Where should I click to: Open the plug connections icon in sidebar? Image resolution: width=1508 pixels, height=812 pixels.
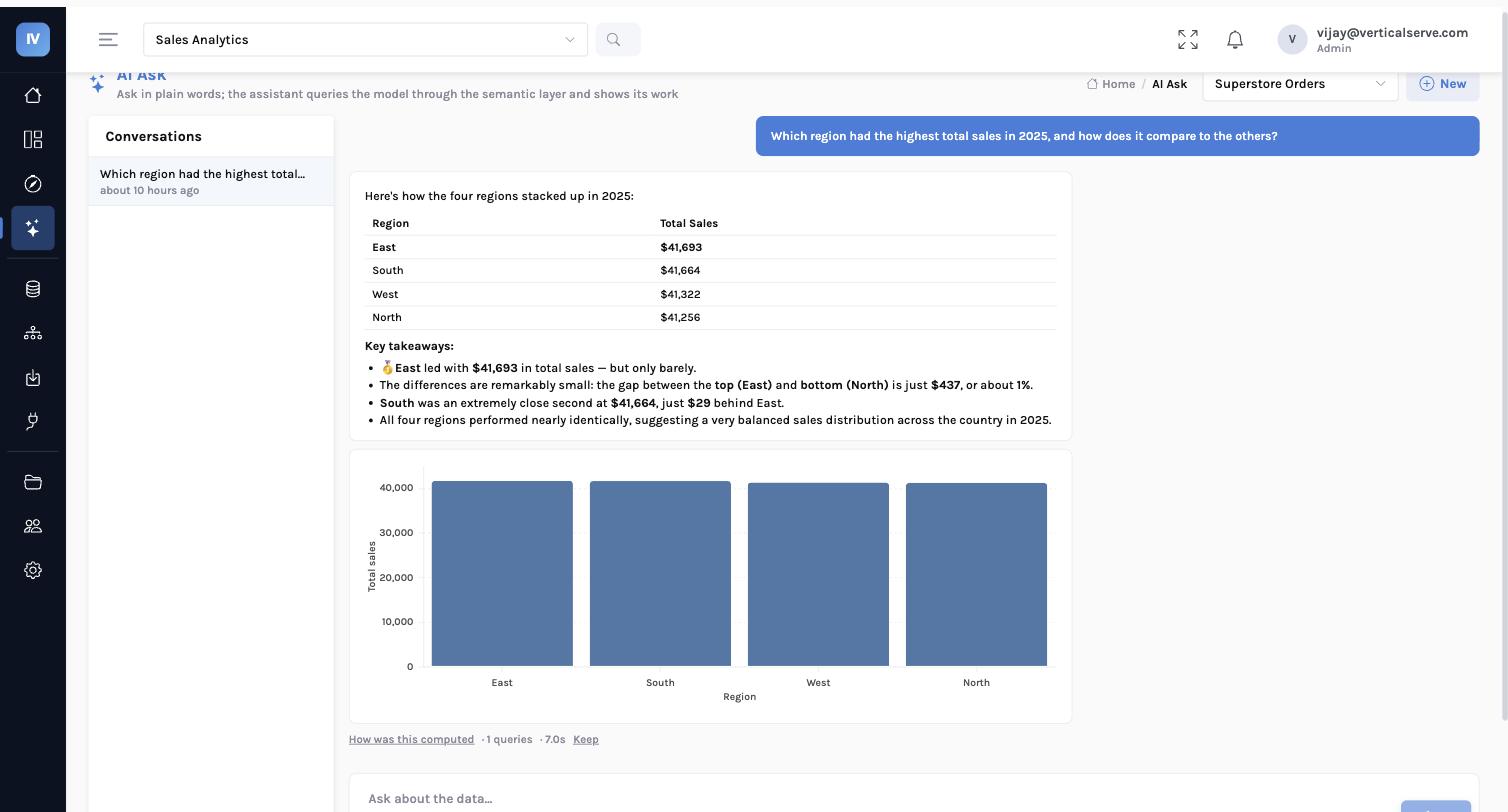[x=33, y=422]
